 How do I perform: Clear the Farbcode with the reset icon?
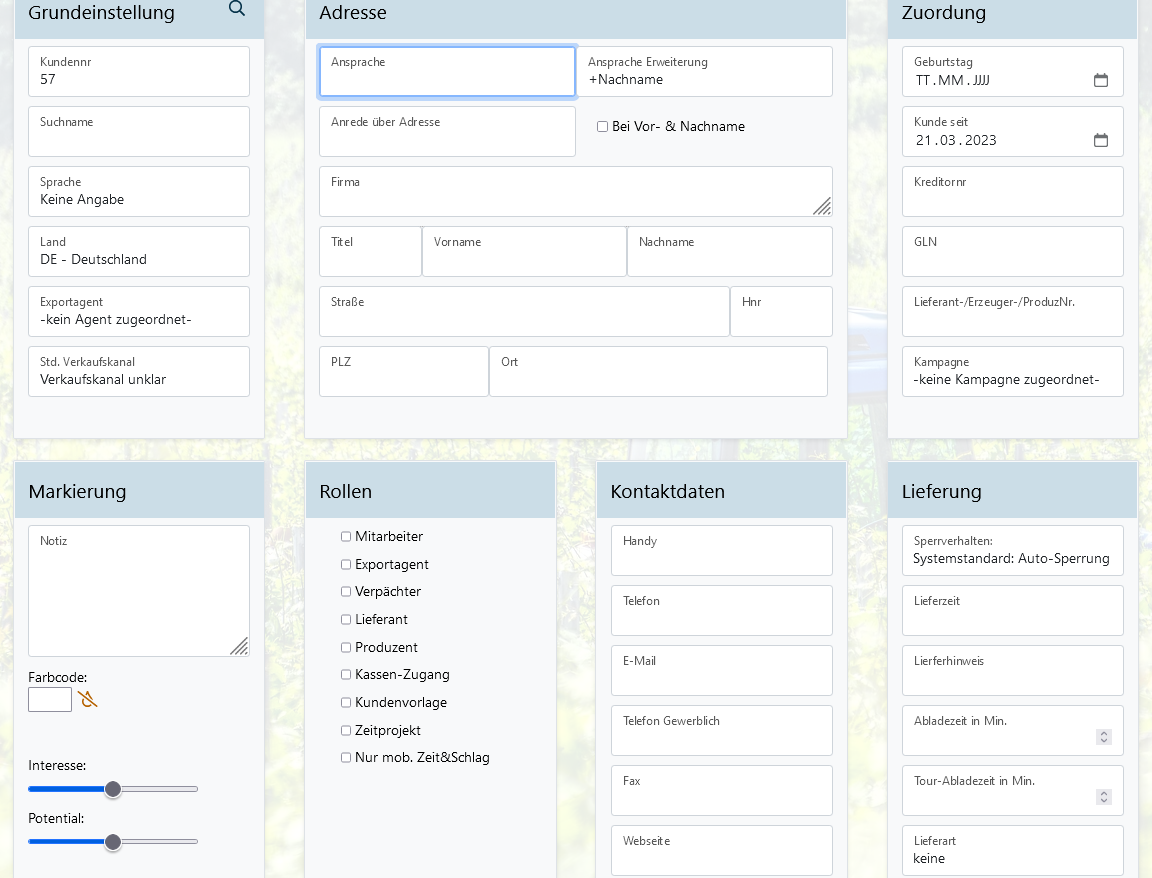(x=88, y=699)
